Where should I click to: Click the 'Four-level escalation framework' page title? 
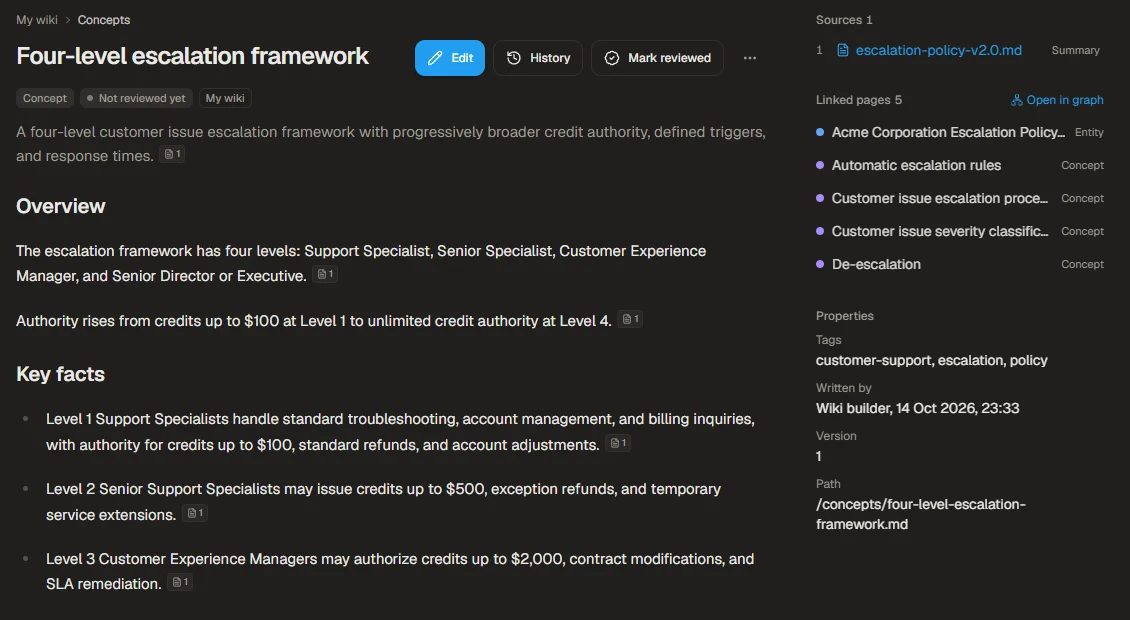point(192,56)
